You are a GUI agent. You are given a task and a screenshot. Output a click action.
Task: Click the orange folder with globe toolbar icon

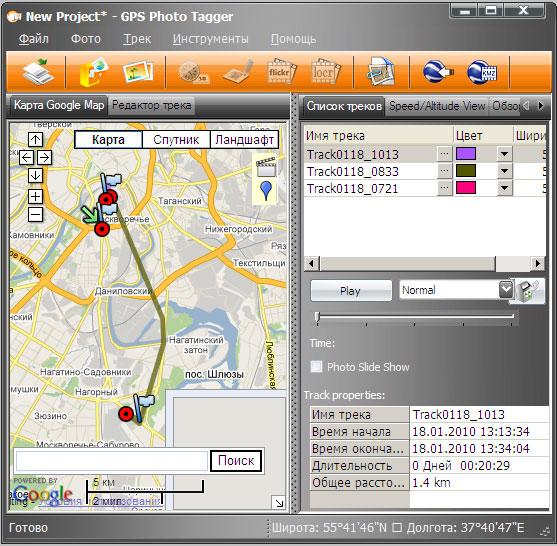point(93,72)
